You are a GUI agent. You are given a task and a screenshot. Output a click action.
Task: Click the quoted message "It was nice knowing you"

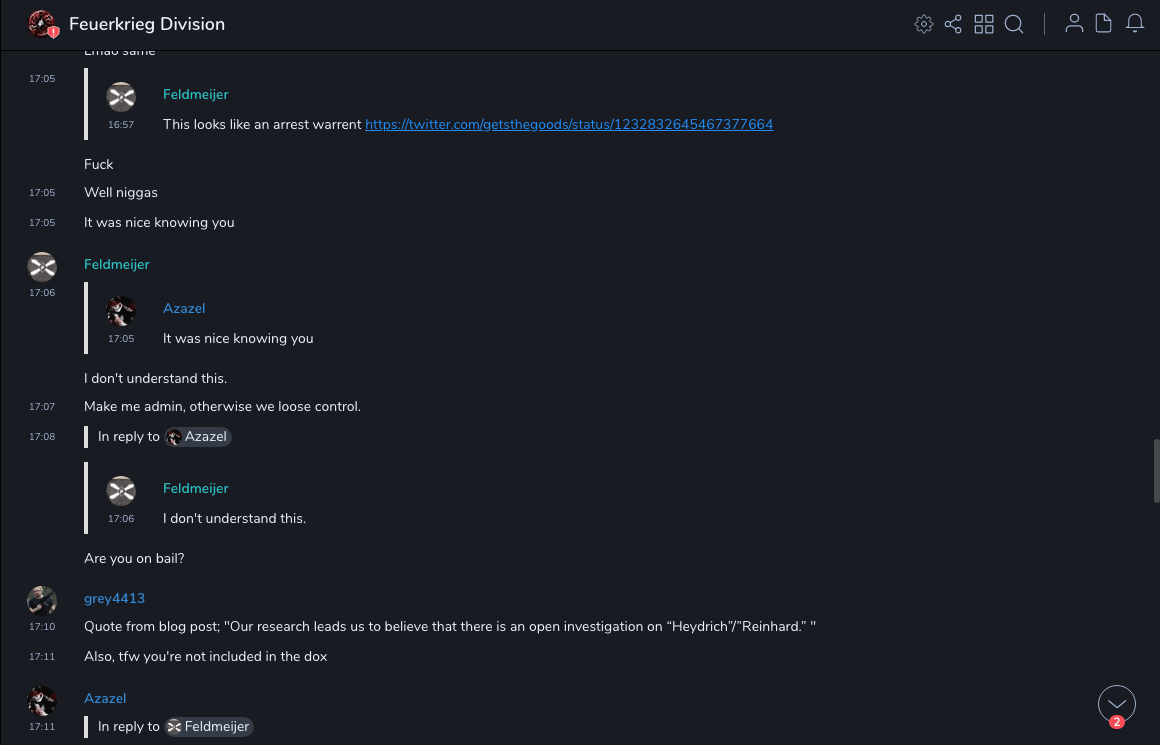coord(238,338)
